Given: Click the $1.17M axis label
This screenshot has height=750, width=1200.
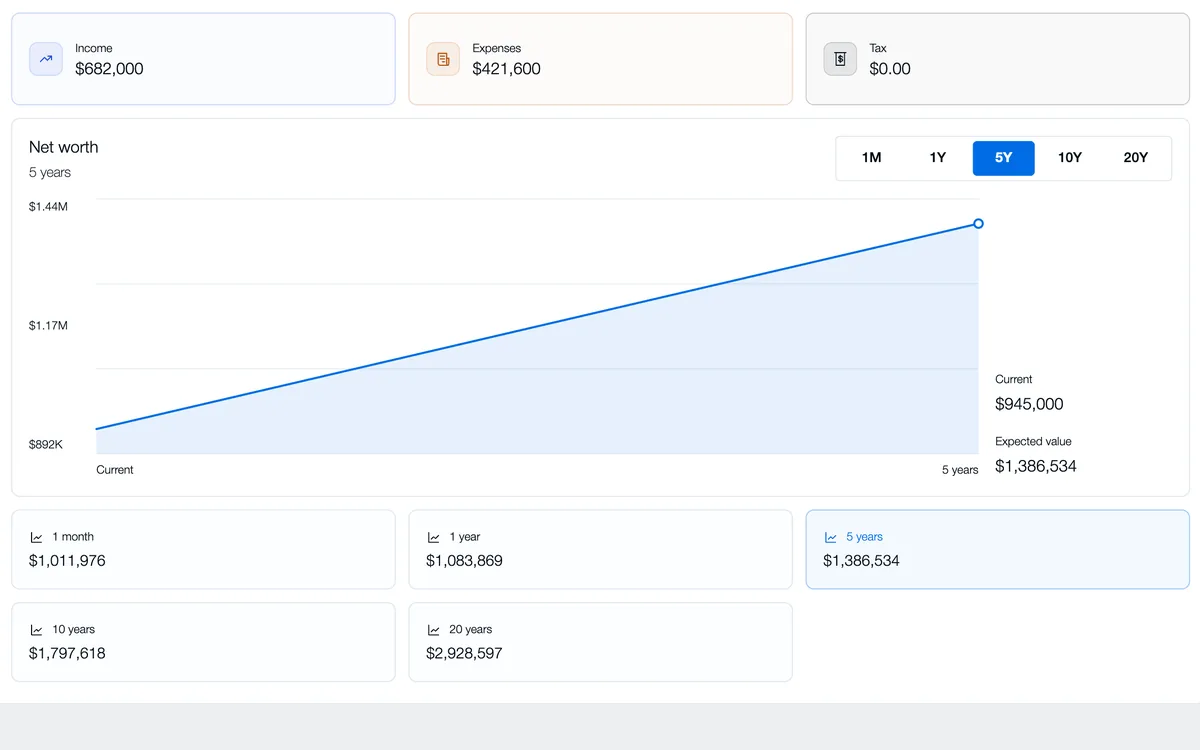Looking at the screenshot, I should coord(49,325).
